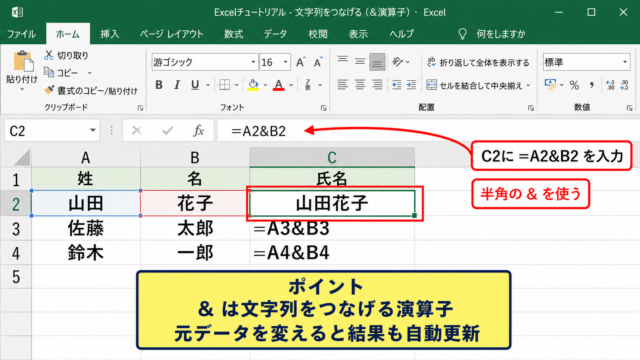640x360 pixels.
Task: Select column B header
Action: coord(195,157)
